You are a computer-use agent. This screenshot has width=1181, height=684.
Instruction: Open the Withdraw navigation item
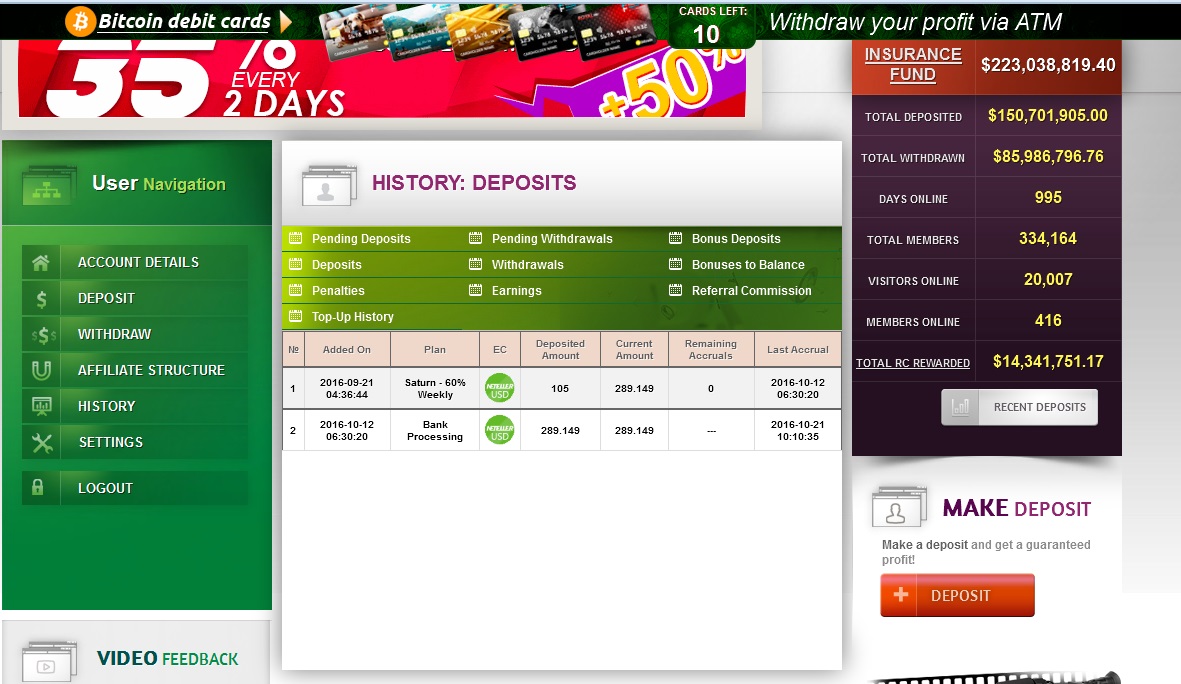114,334
